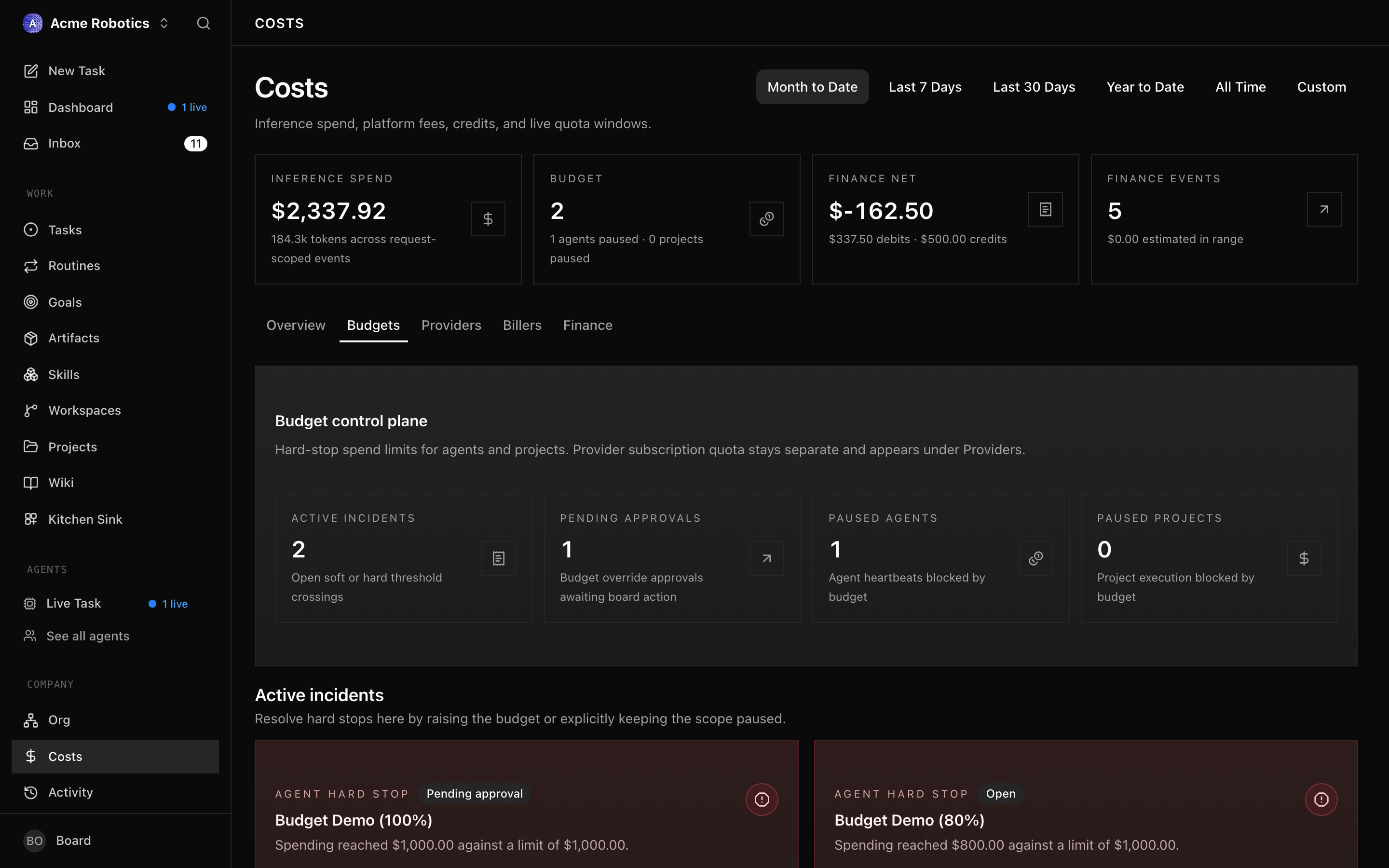Select the Year to Date range
Viewport: 1389px width, 868px height.
(1145, 87)
